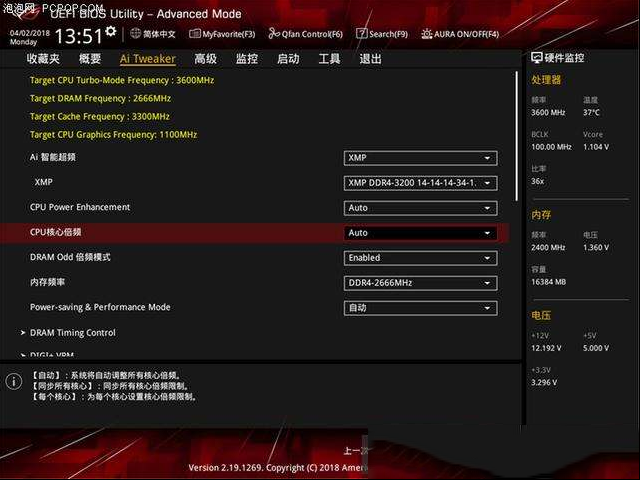Screen dimensions: 640x480
Task: Click Target CPU Graphics Frequency text
Action: pos(113,134)
